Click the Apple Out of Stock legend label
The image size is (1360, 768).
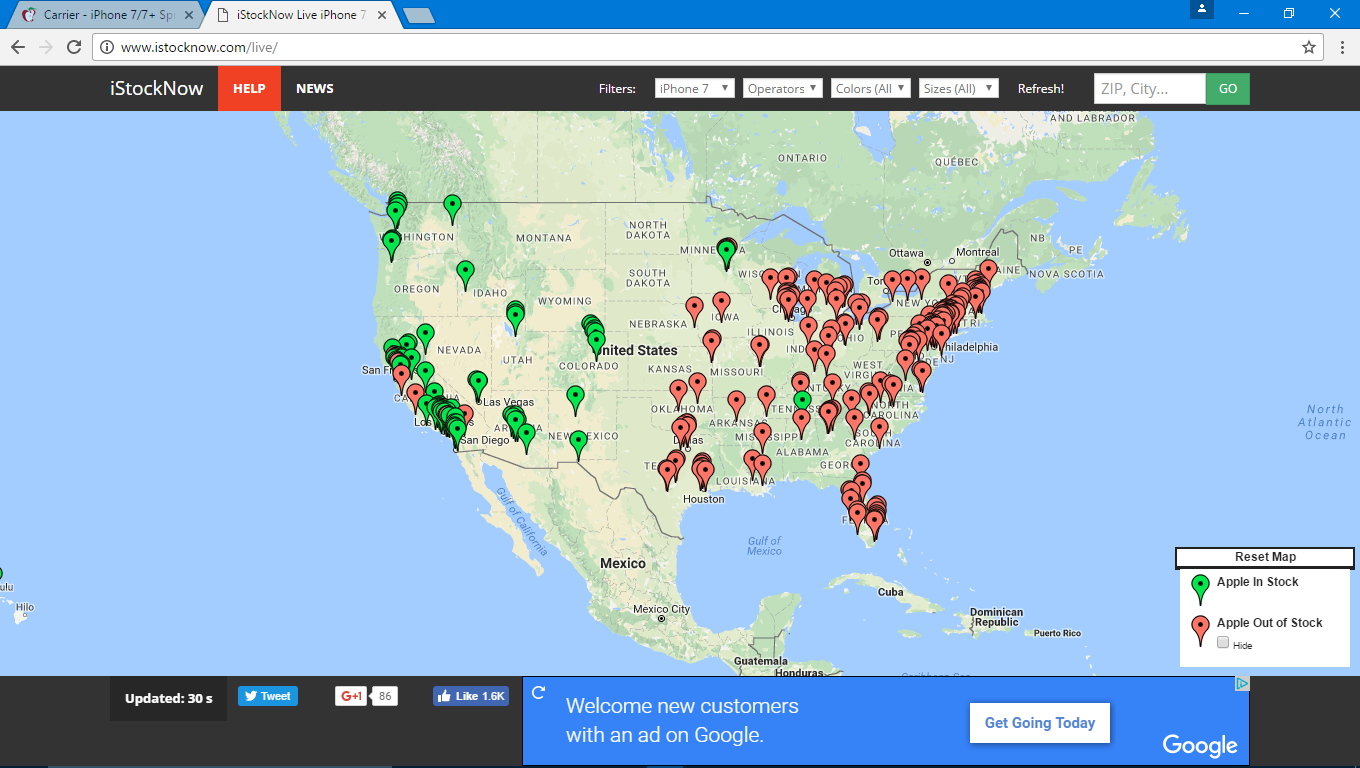(1270, 623)
